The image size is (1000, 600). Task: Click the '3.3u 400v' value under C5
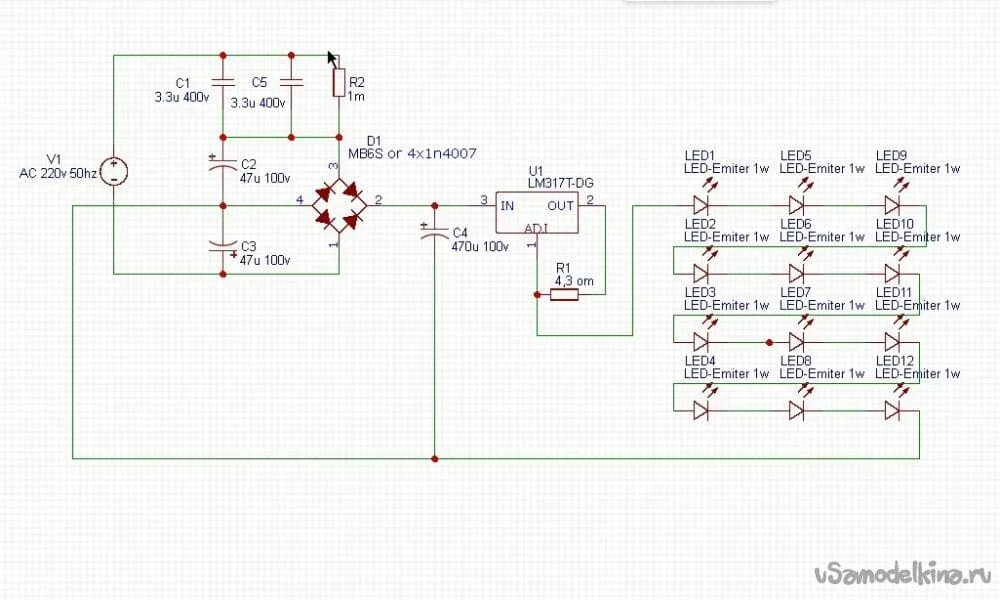pos(258,103)
